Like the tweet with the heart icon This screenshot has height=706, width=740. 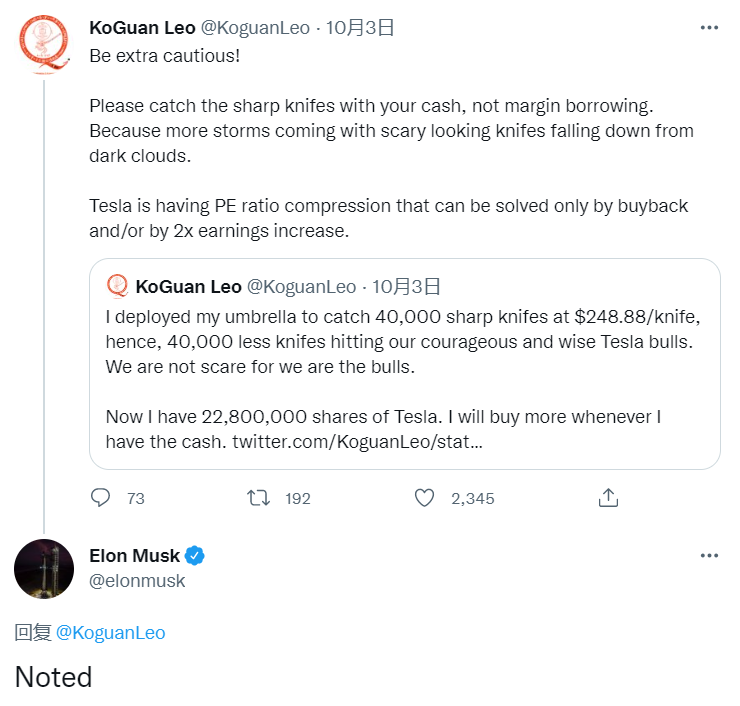click(x=424, y=497)
